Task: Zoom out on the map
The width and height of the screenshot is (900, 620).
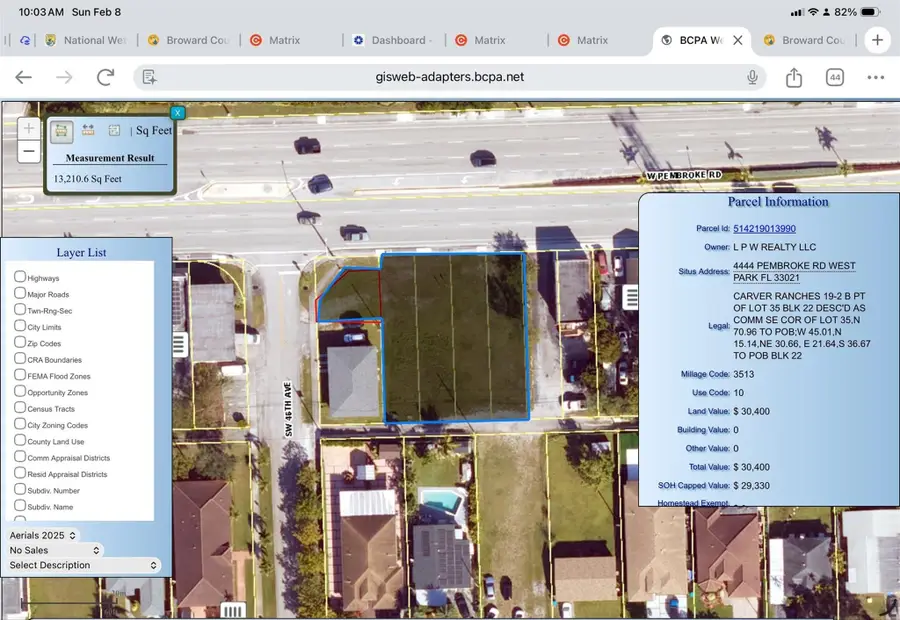Action: point(28,150)
